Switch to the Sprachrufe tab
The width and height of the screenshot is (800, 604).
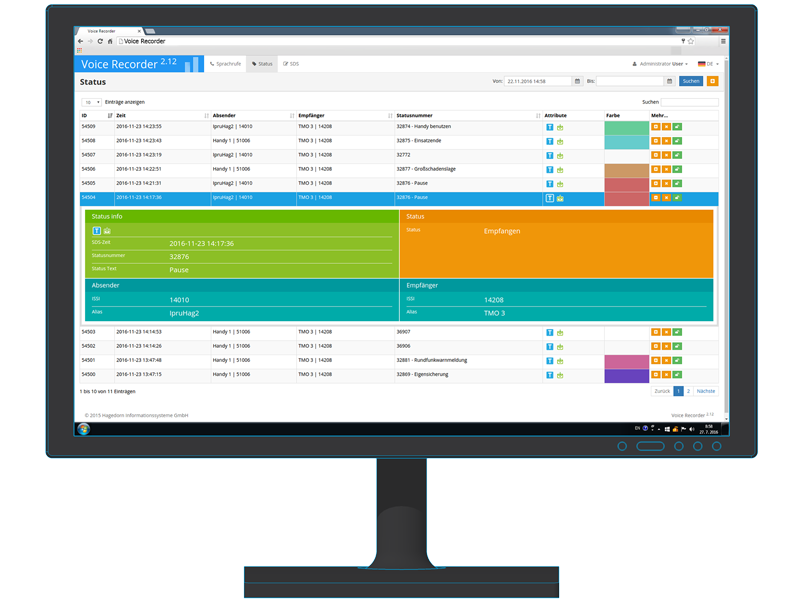tap(226, 64)
